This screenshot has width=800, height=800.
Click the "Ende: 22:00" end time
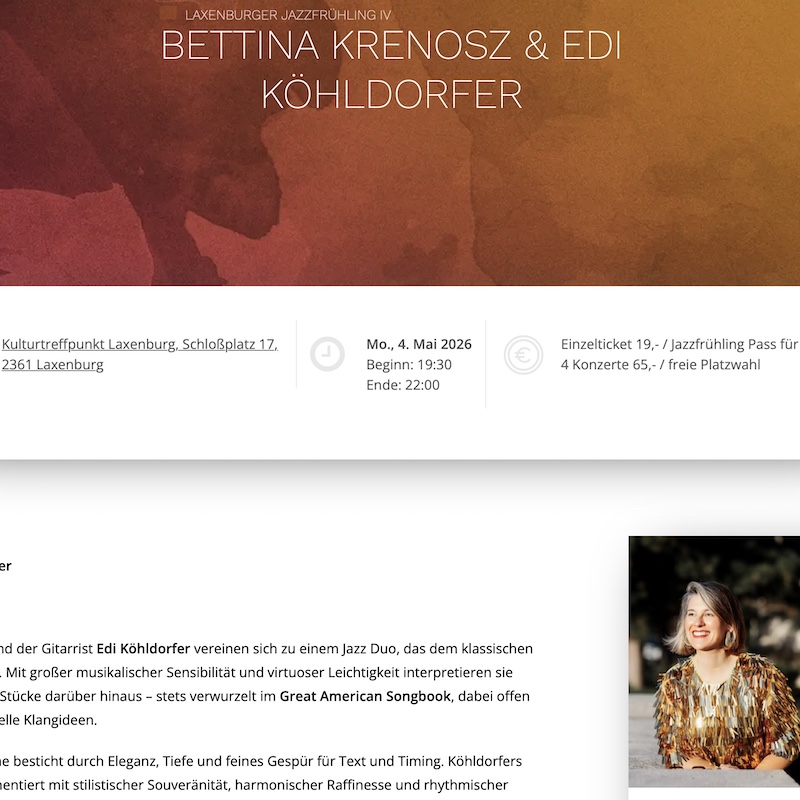click(x=403, y=385)
